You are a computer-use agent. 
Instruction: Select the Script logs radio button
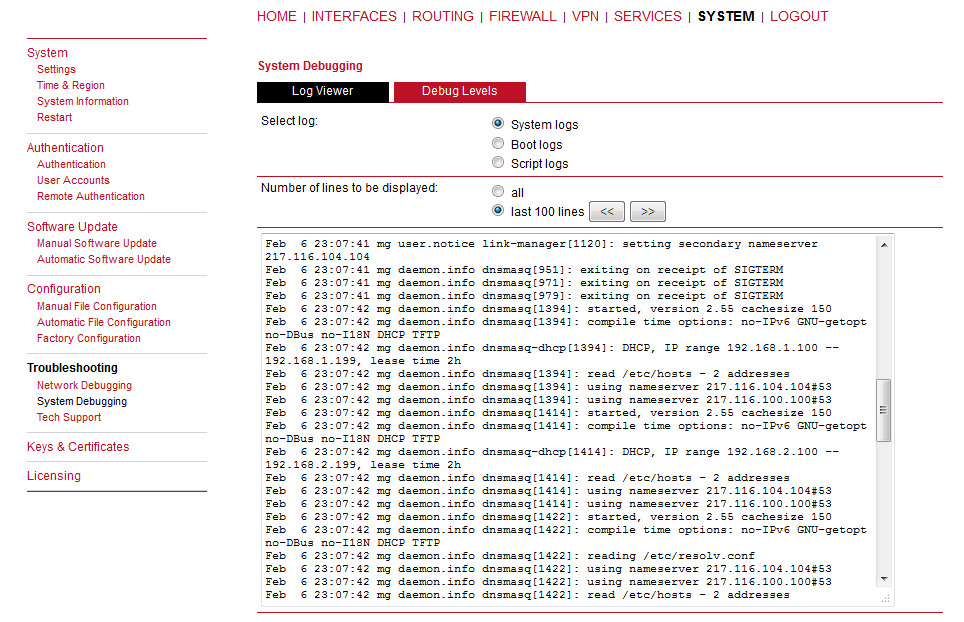pos(498,162)
